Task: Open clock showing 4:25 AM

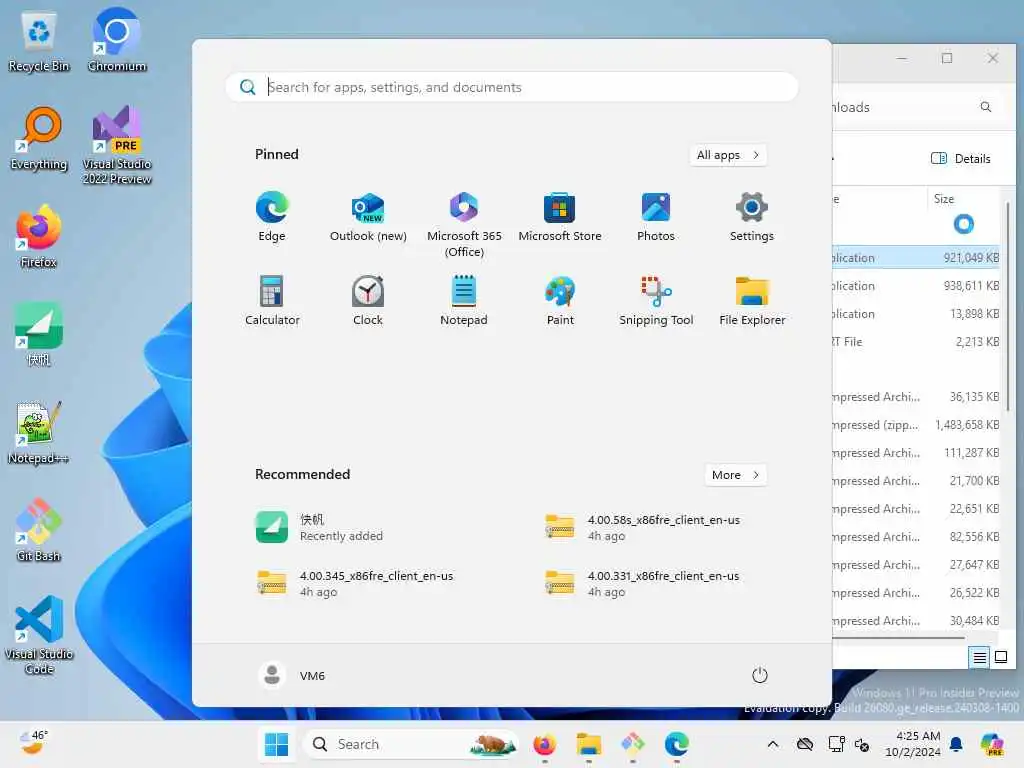Action: [x=913, y=744]
